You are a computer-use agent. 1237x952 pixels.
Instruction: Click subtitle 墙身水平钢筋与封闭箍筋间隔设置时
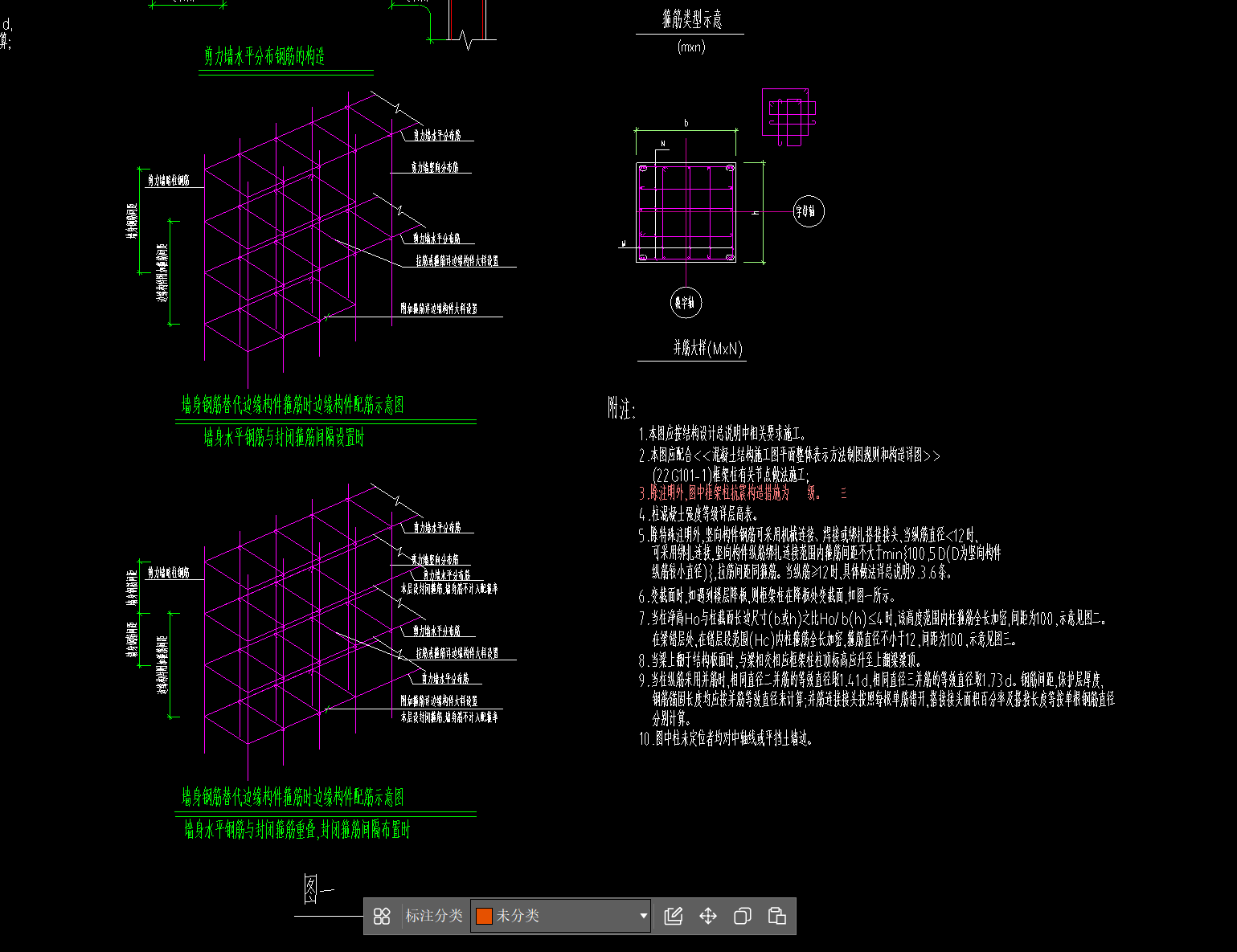click(x=285, y=438)
